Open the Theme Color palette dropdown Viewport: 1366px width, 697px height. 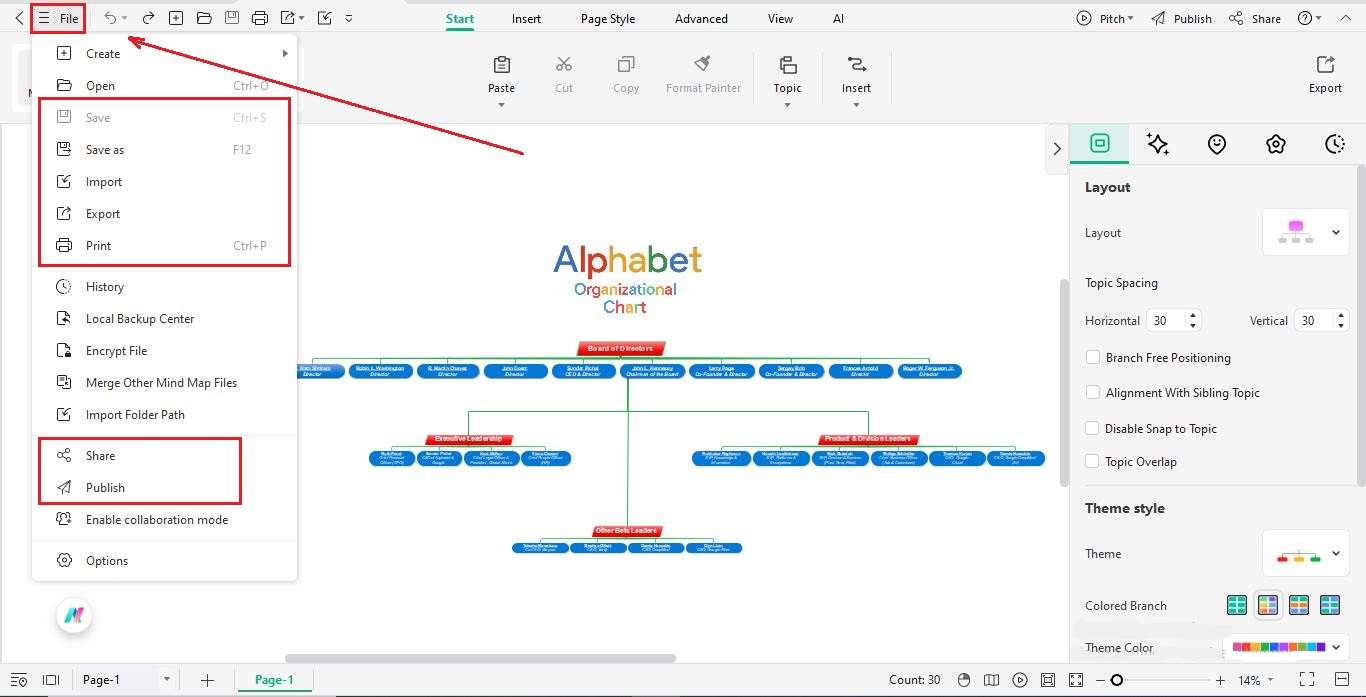point(1336,647)
